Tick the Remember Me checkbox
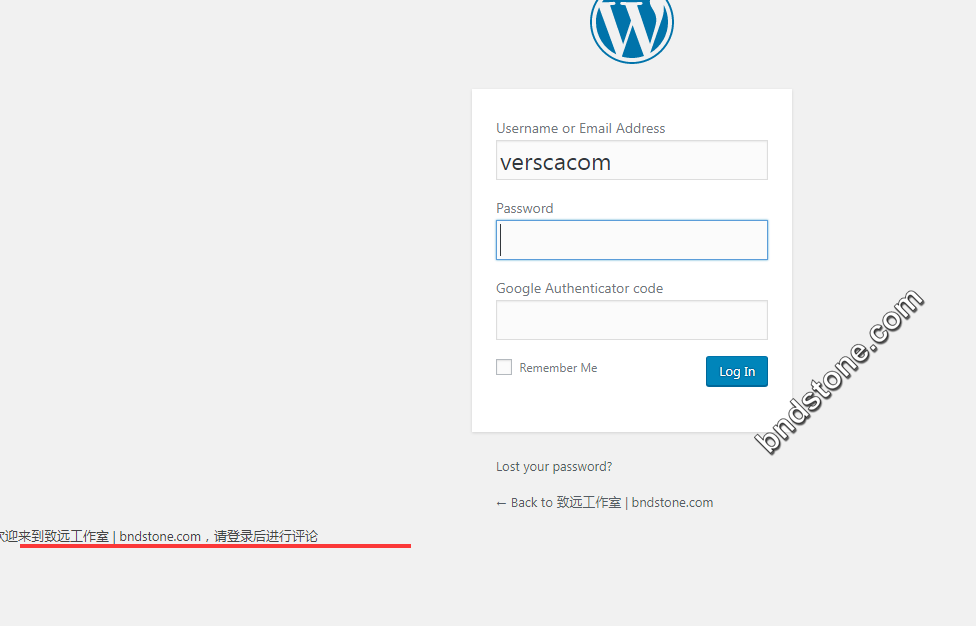This screenshot has width=976, height=626. tap(504, 367)
